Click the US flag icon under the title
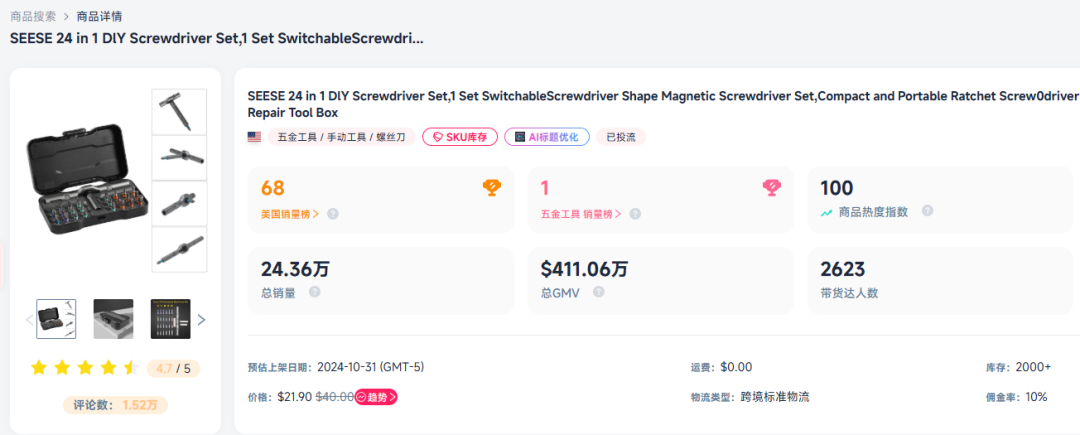 pyautogui.click(x=254, y=137)
